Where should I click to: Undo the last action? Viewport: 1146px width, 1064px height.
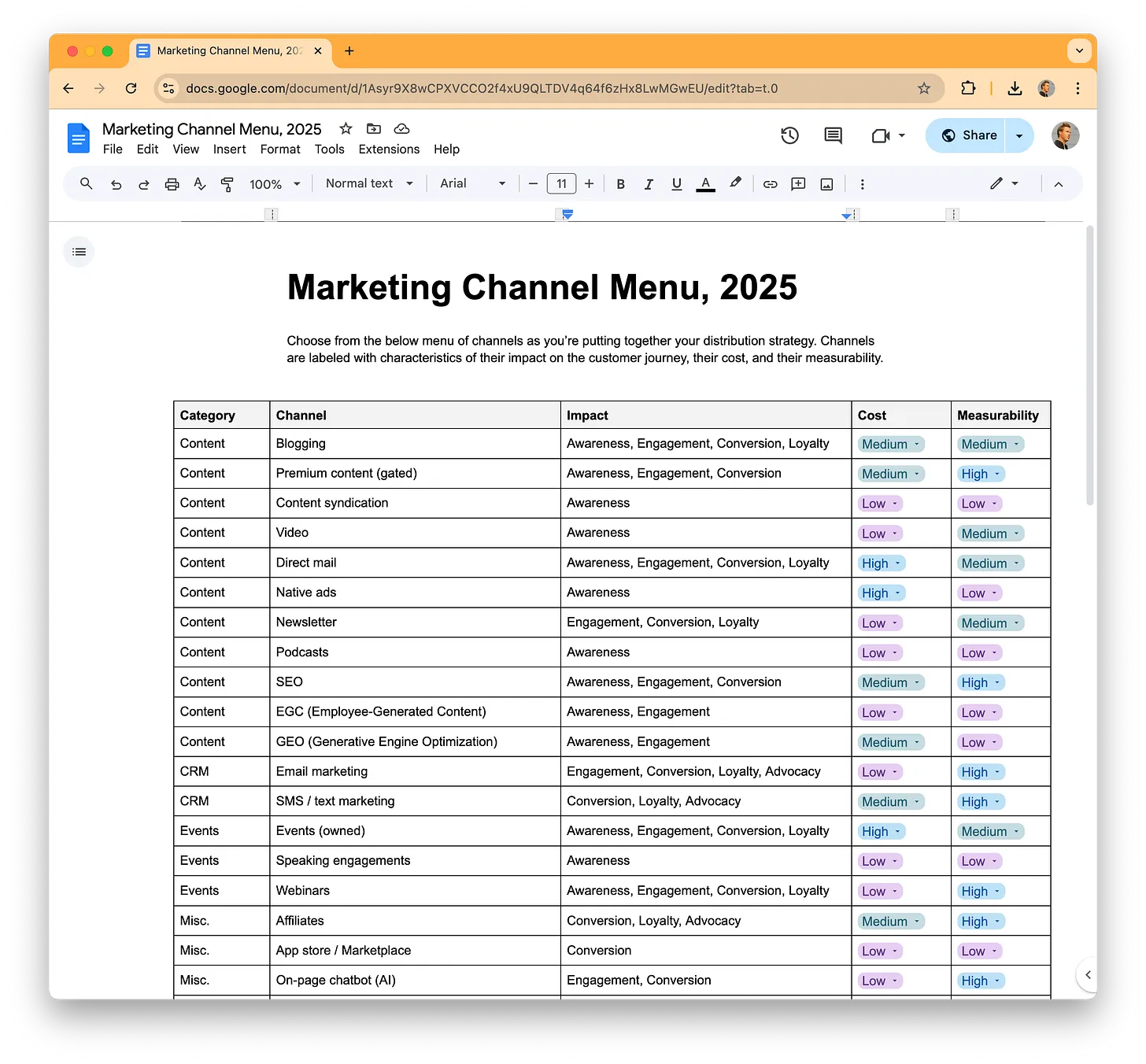point(116,184)
